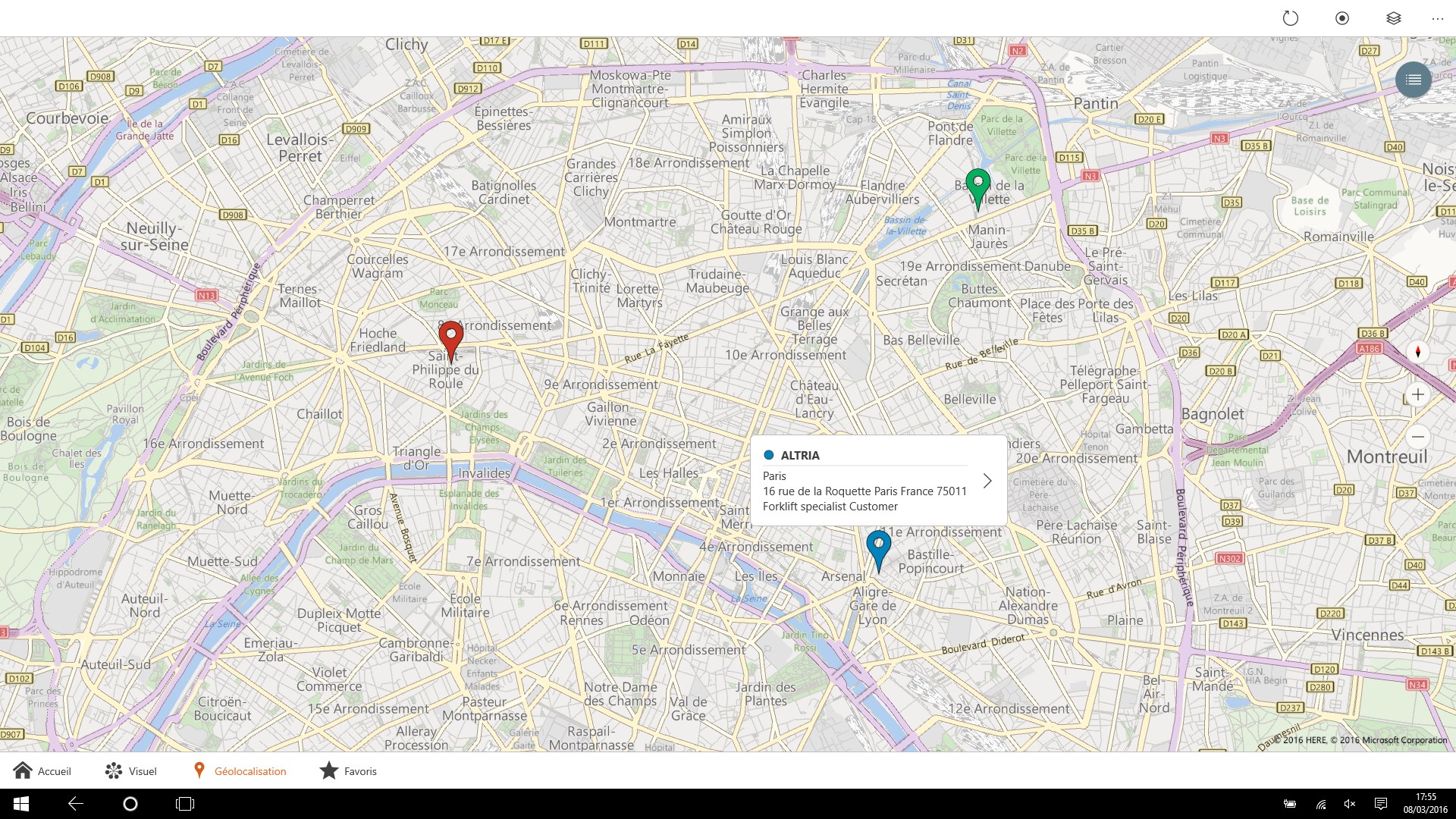
Task: Zoom in with the plus button
Action: point(1417,394)
